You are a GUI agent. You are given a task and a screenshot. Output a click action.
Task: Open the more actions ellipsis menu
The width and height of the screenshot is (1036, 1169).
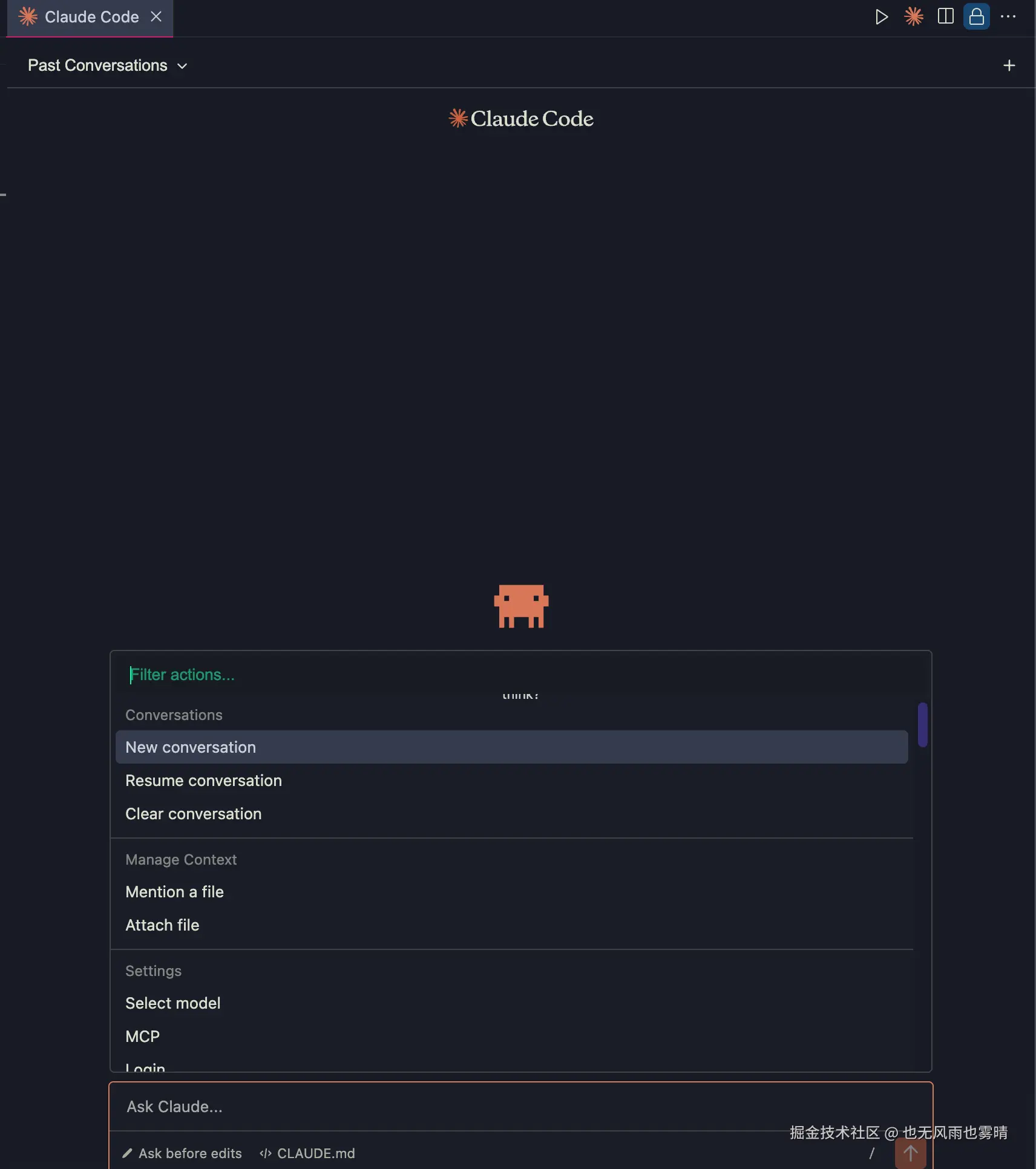[1008, 16]
